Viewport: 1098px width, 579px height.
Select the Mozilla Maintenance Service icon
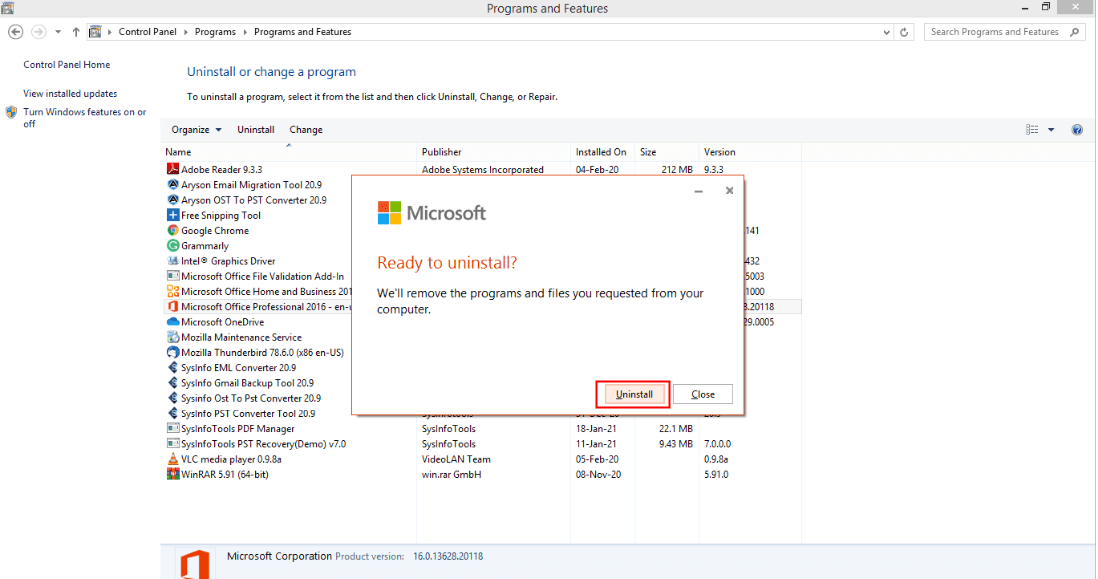[173, 337]
